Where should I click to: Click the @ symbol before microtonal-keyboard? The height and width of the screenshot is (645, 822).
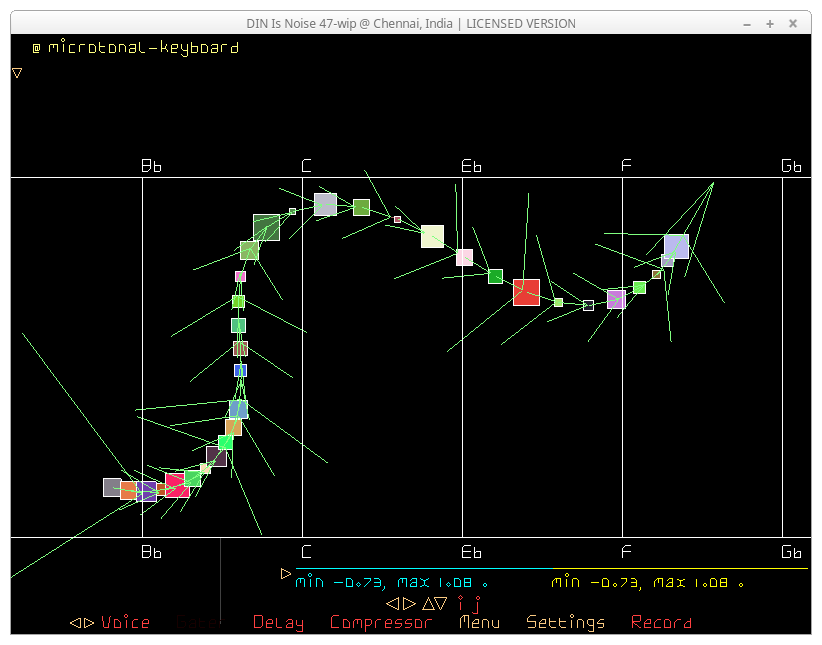click(36, 48)
